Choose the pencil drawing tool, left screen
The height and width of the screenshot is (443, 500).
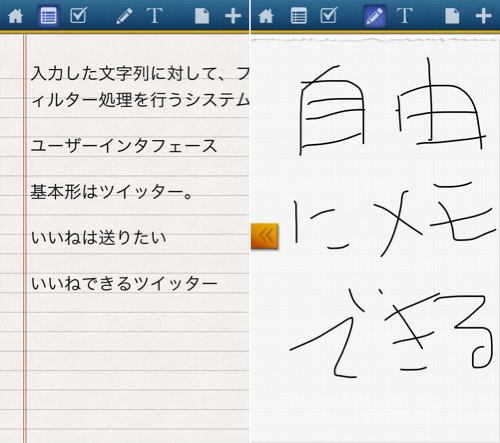click(x=124, y=16)
